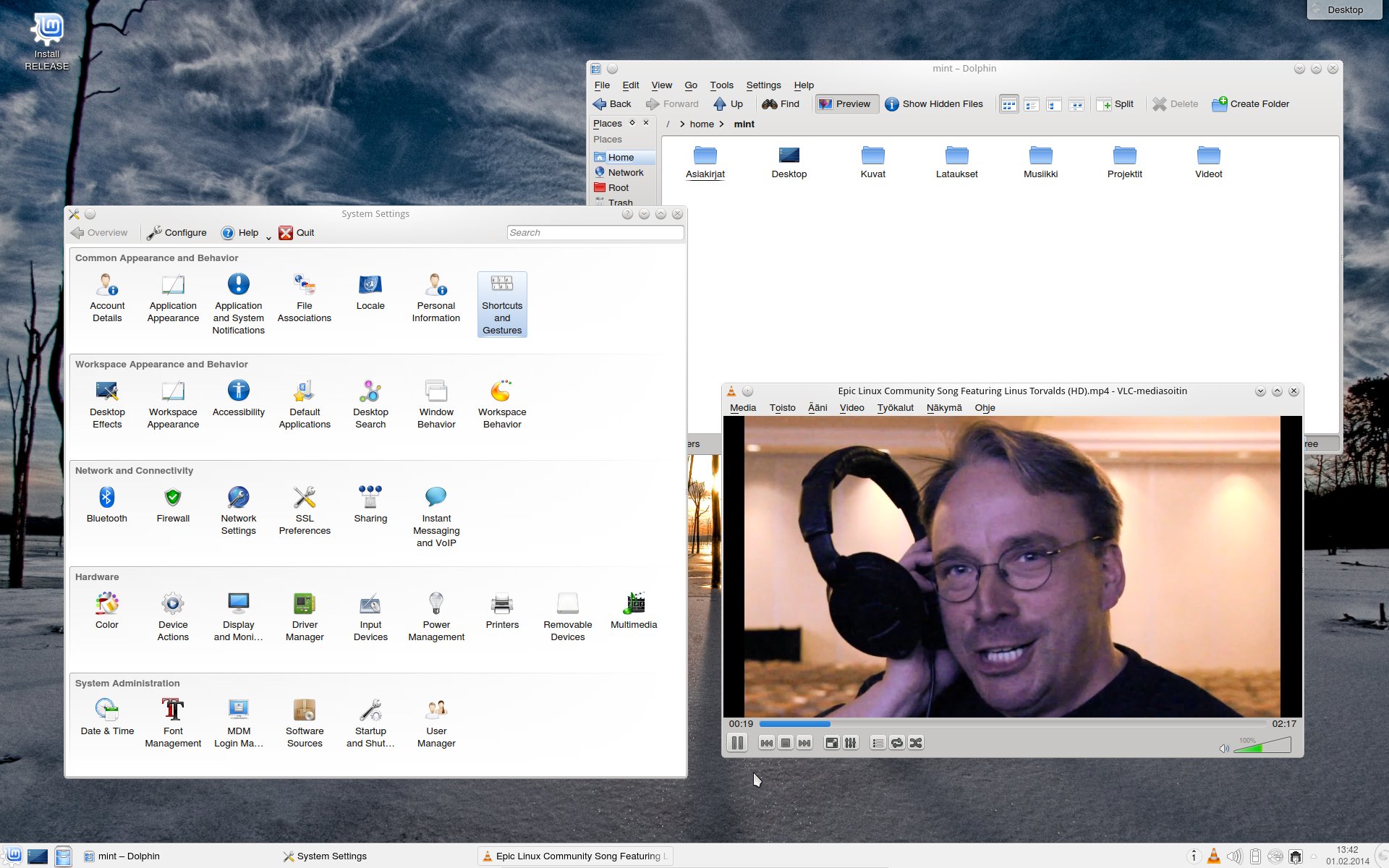Open Default Applications settings
The image size is (1389, 868).
click(305, 404)
